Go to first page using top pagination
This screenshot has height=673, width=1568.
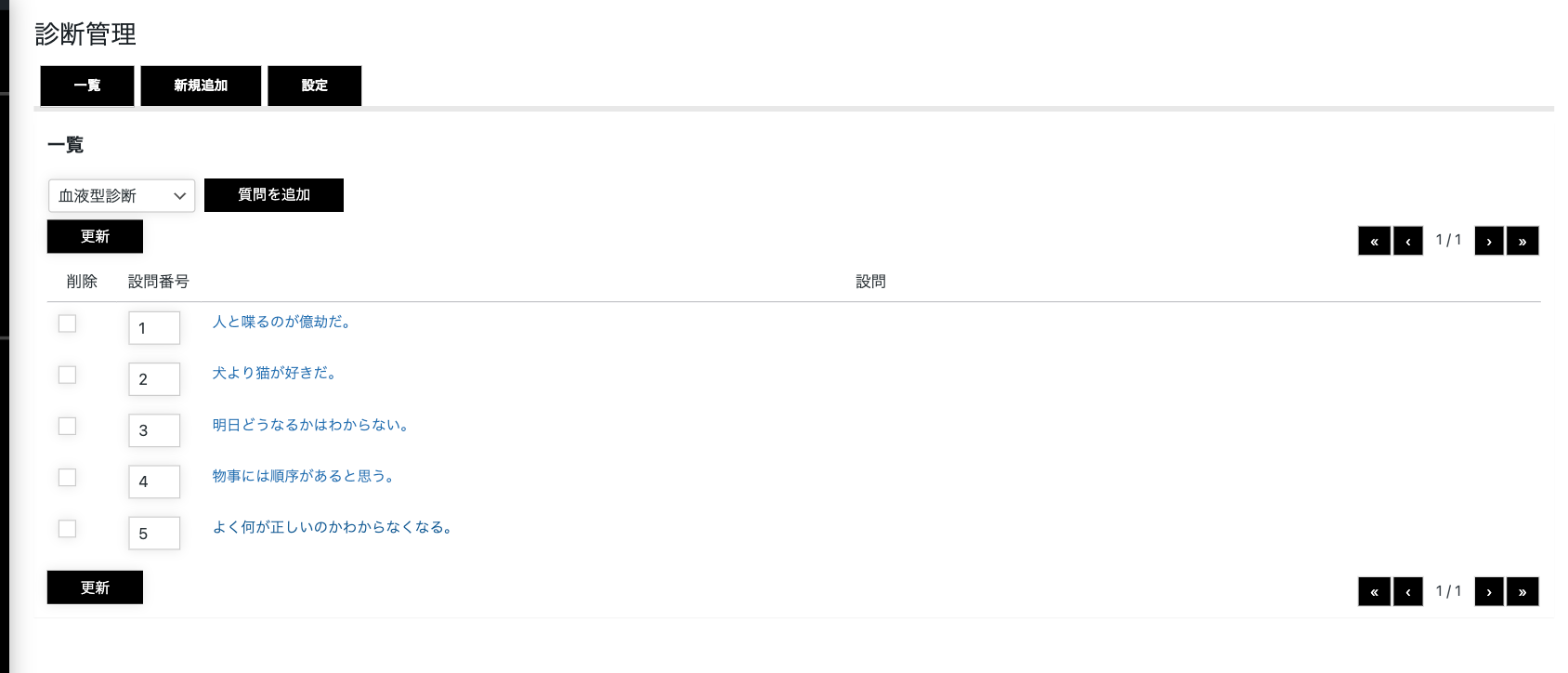1374,241
